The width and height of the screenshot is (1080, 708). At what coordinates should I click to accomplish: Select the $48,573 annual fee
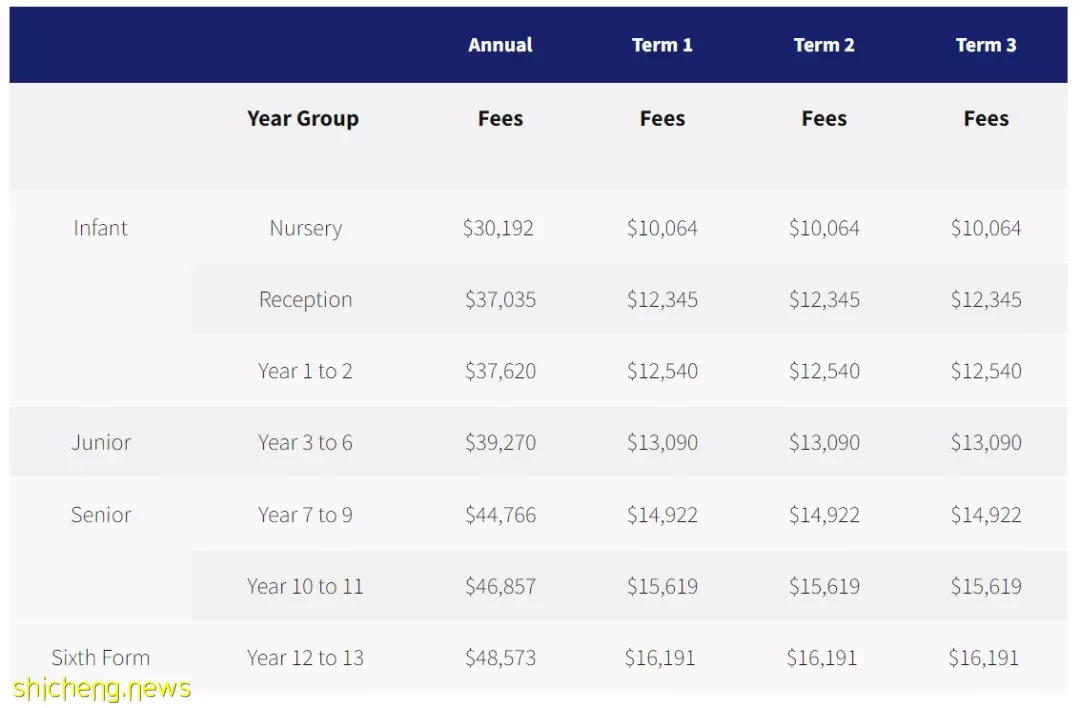coord(500,658)
